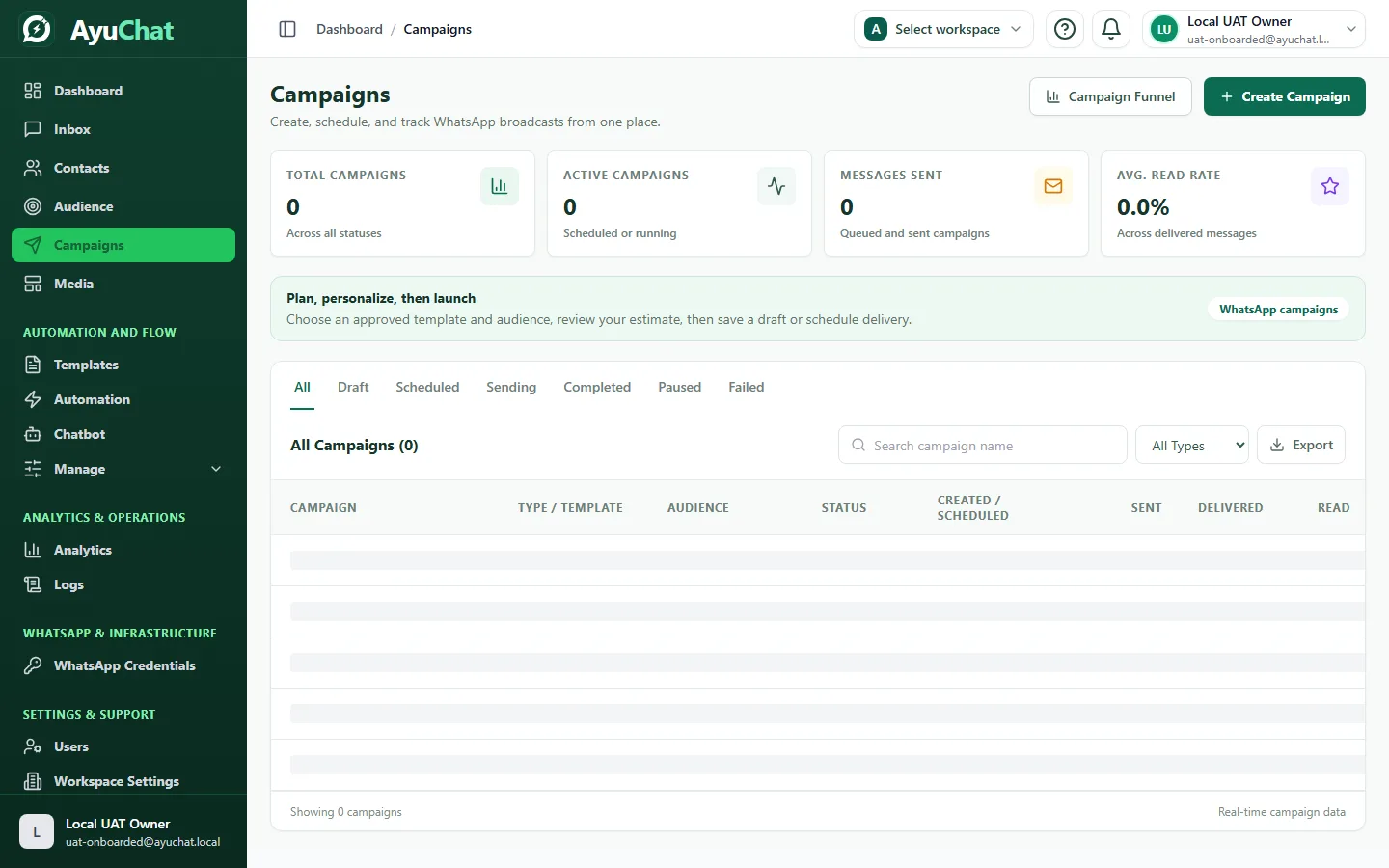Click the Inbox message icon
Screen dimensions: 1389x868
point(33,129)
